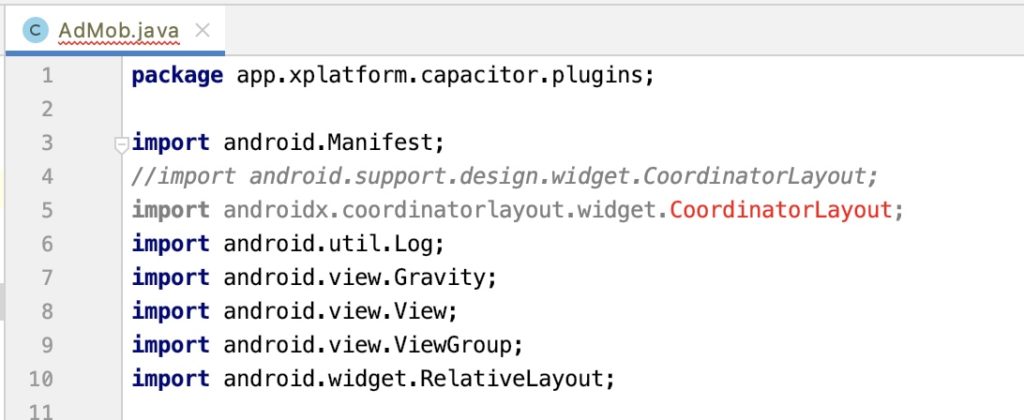Click the Java class icon on AdMob.java tab
This screenshot has width=1024, height=420.
pyautogui.click(x=35, y=30)
